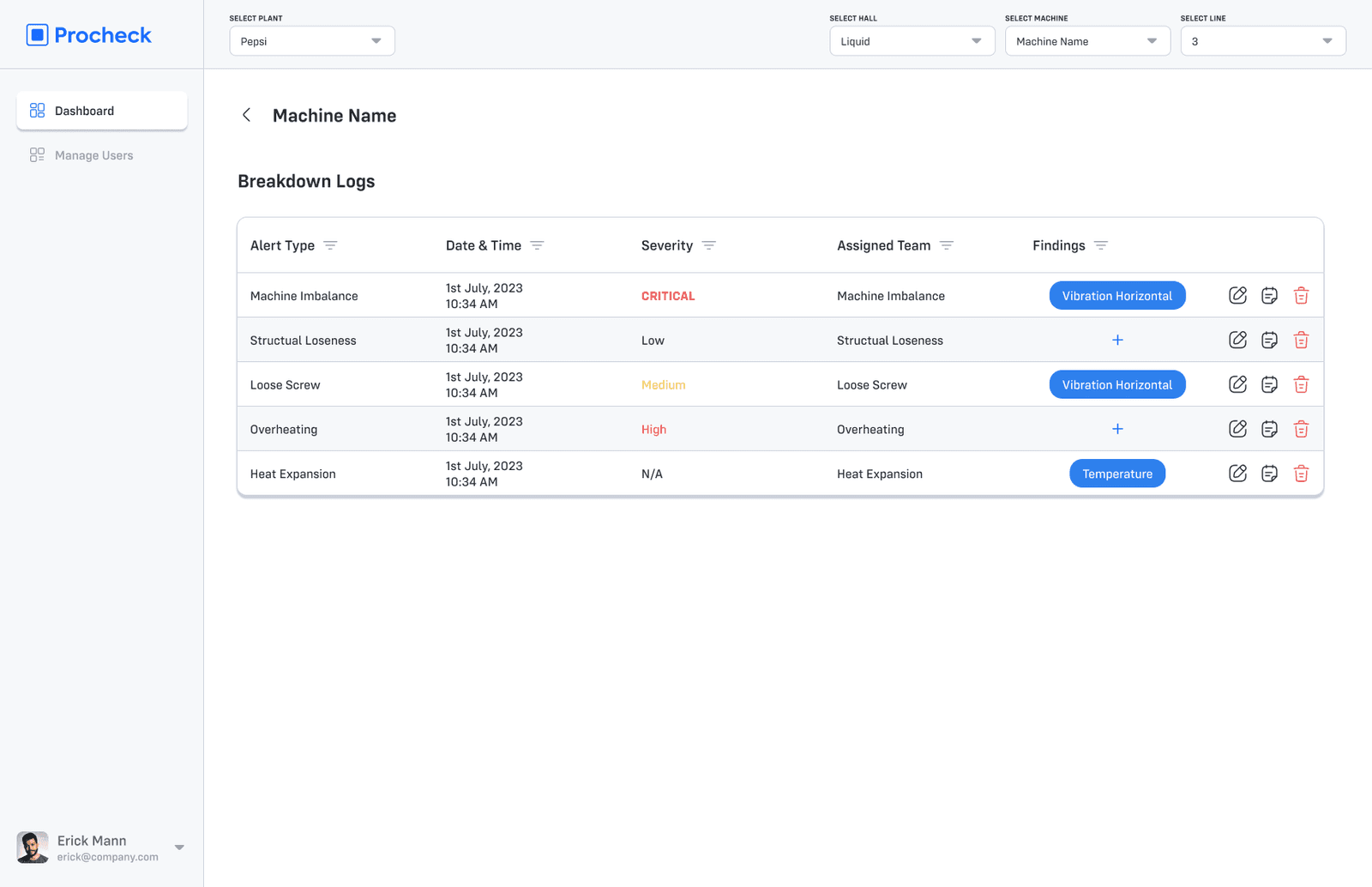Delete the Loose Screw log row
Image resolution: width=1372 pixels, height=887 pixels.
1301,384
